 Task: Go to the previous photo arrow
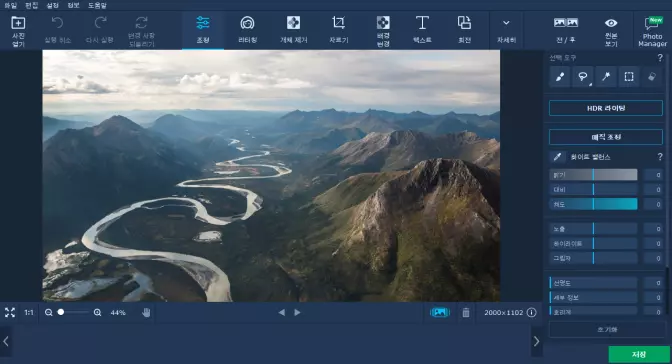click(x=282, y=313)
